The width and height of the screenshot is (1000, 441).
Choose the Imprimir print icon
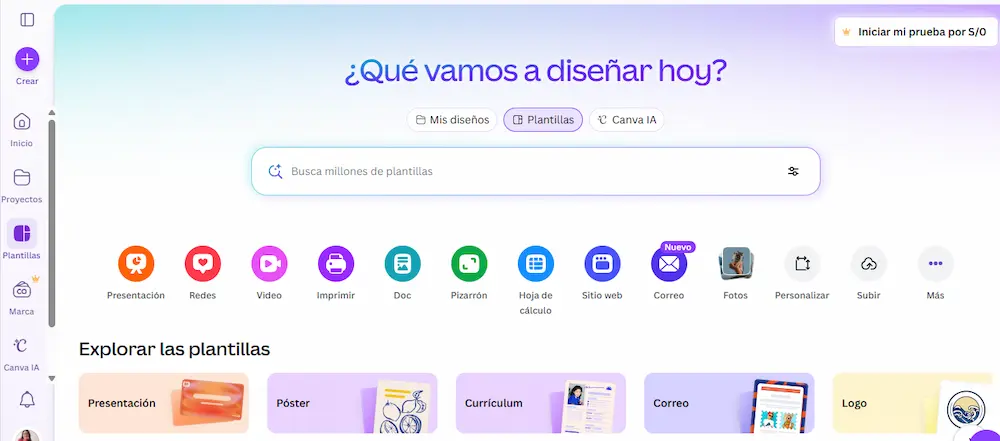pos(336,264)
